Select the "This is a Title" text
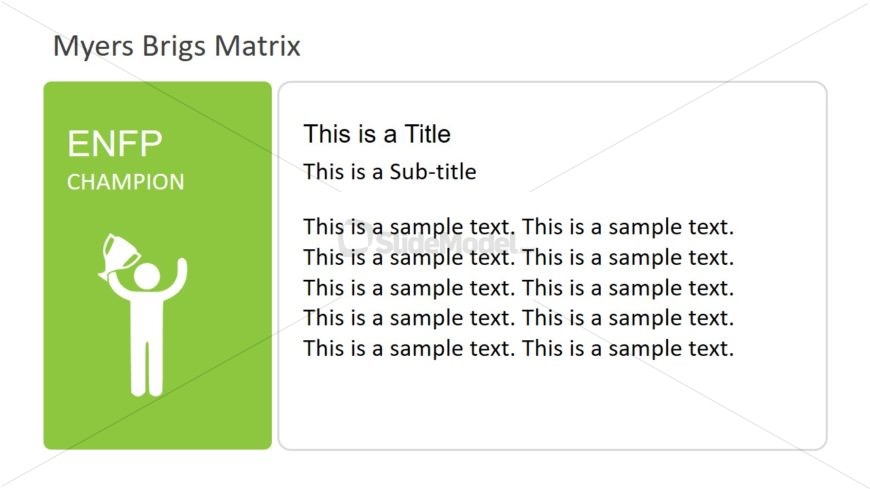 (x=377, y=134)
